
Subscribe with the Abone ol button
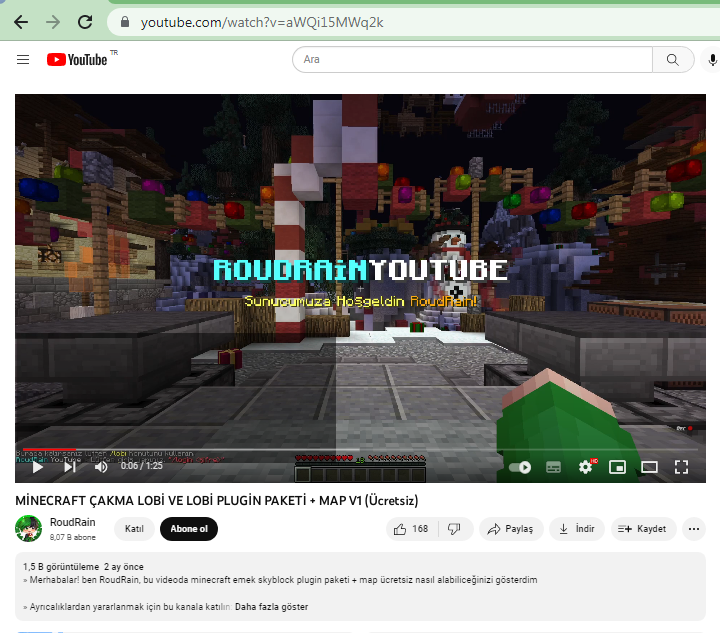click(x=189, y=529)
